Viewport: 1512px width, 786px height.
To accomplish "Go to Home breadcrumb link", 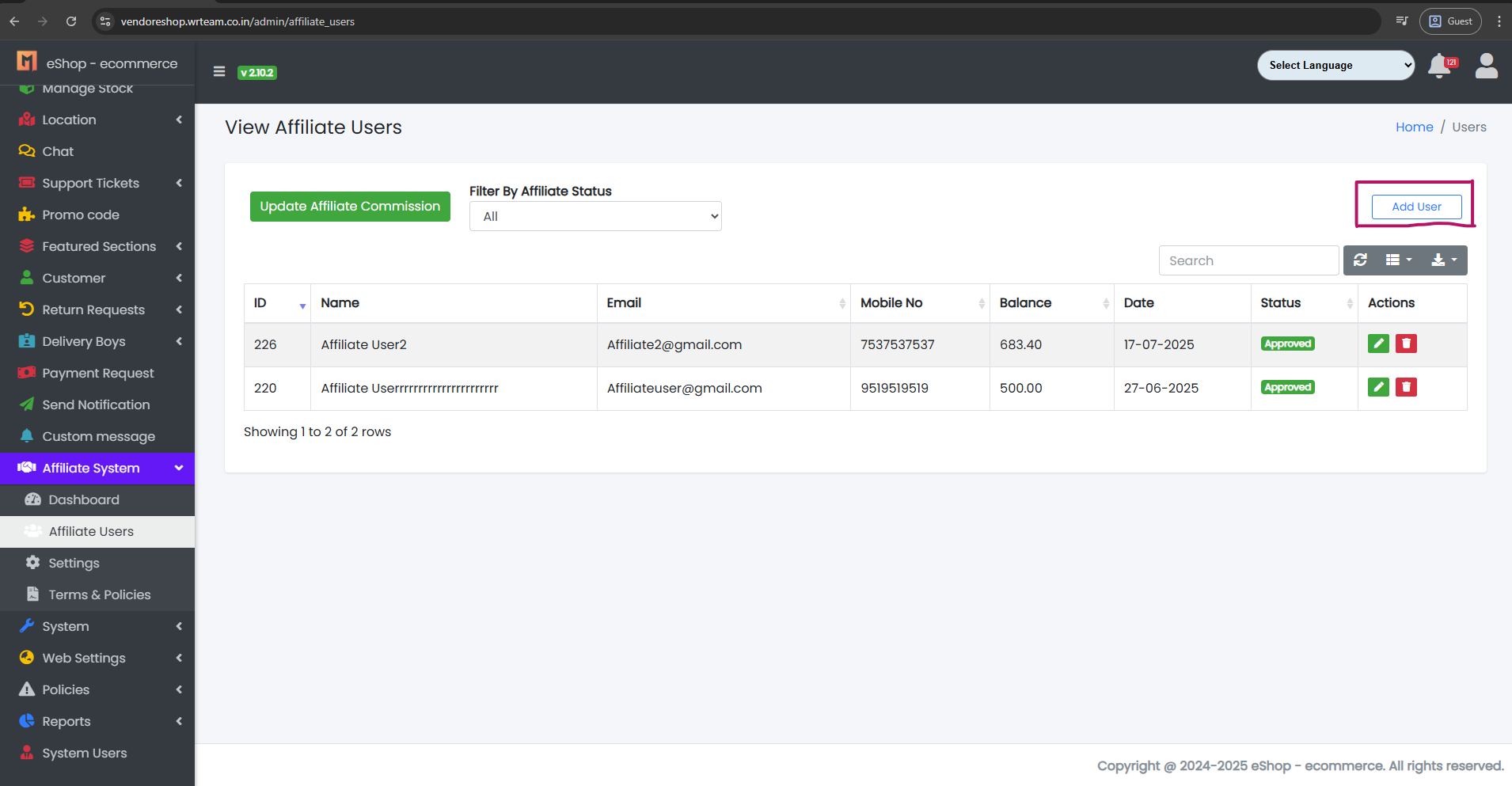I will pyautogui.click(x=1414, y=127).
